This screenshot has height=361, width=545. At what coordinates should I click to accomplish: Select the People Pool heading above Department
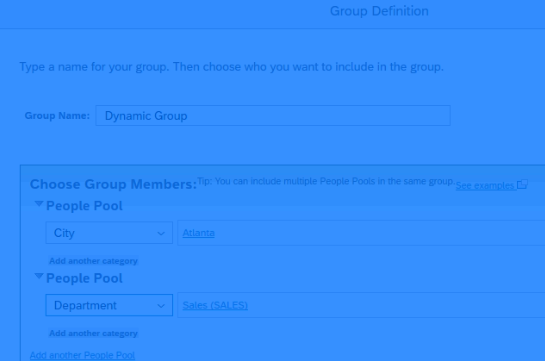point(84,278)
